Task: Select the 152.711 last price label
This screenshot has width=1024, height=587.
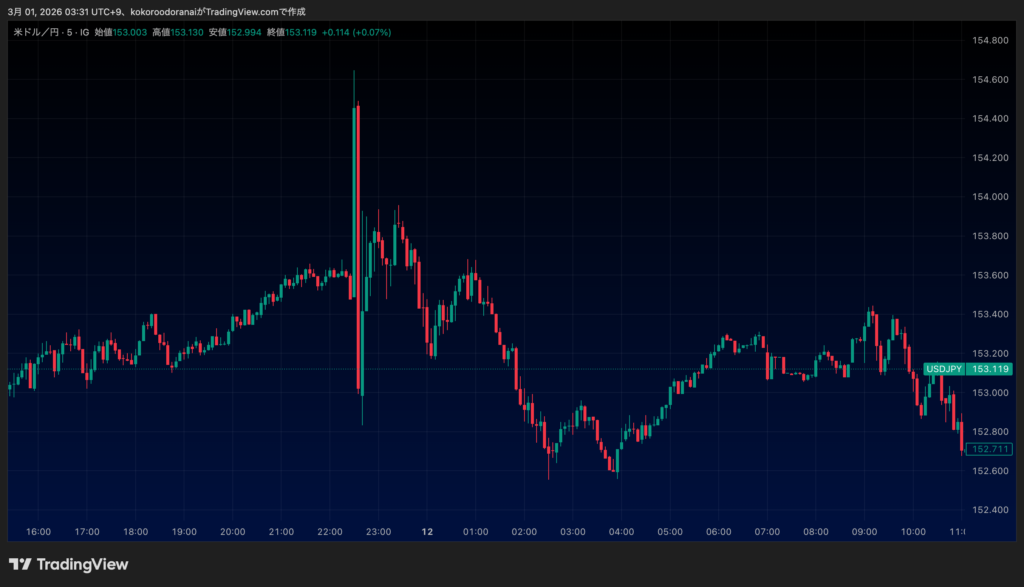Action: coord(989,449)
